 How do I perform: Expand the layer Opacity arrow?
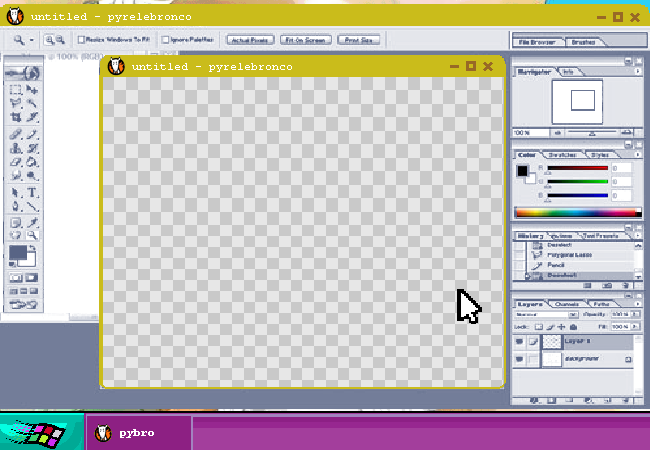636,314
